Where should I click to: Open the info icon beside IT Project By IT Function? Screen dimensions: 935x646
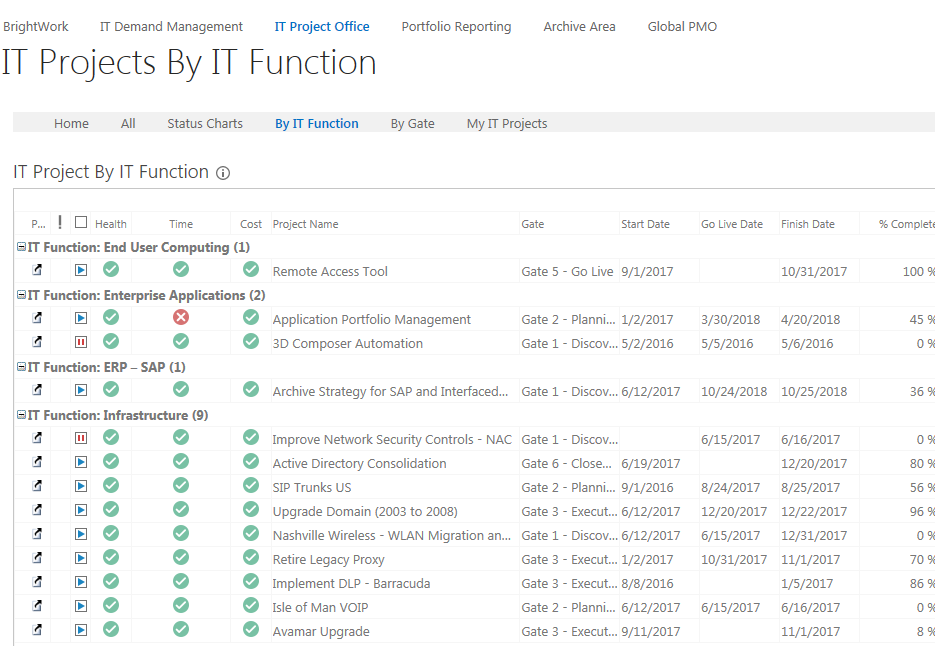point(223,173)
